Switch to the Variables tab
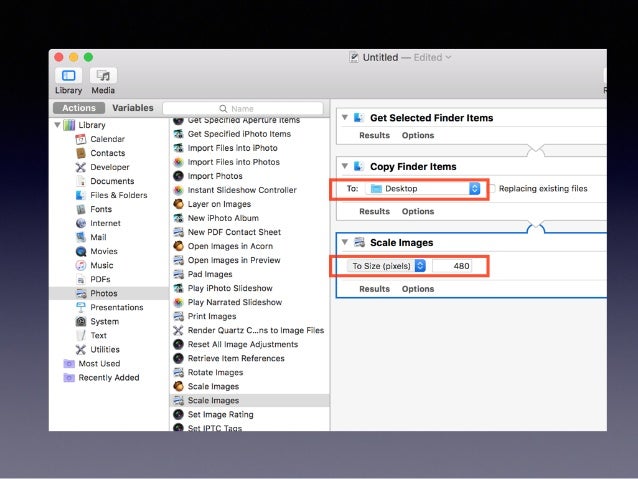The height and width of the screenshot is (479, 638). (132, 108)
